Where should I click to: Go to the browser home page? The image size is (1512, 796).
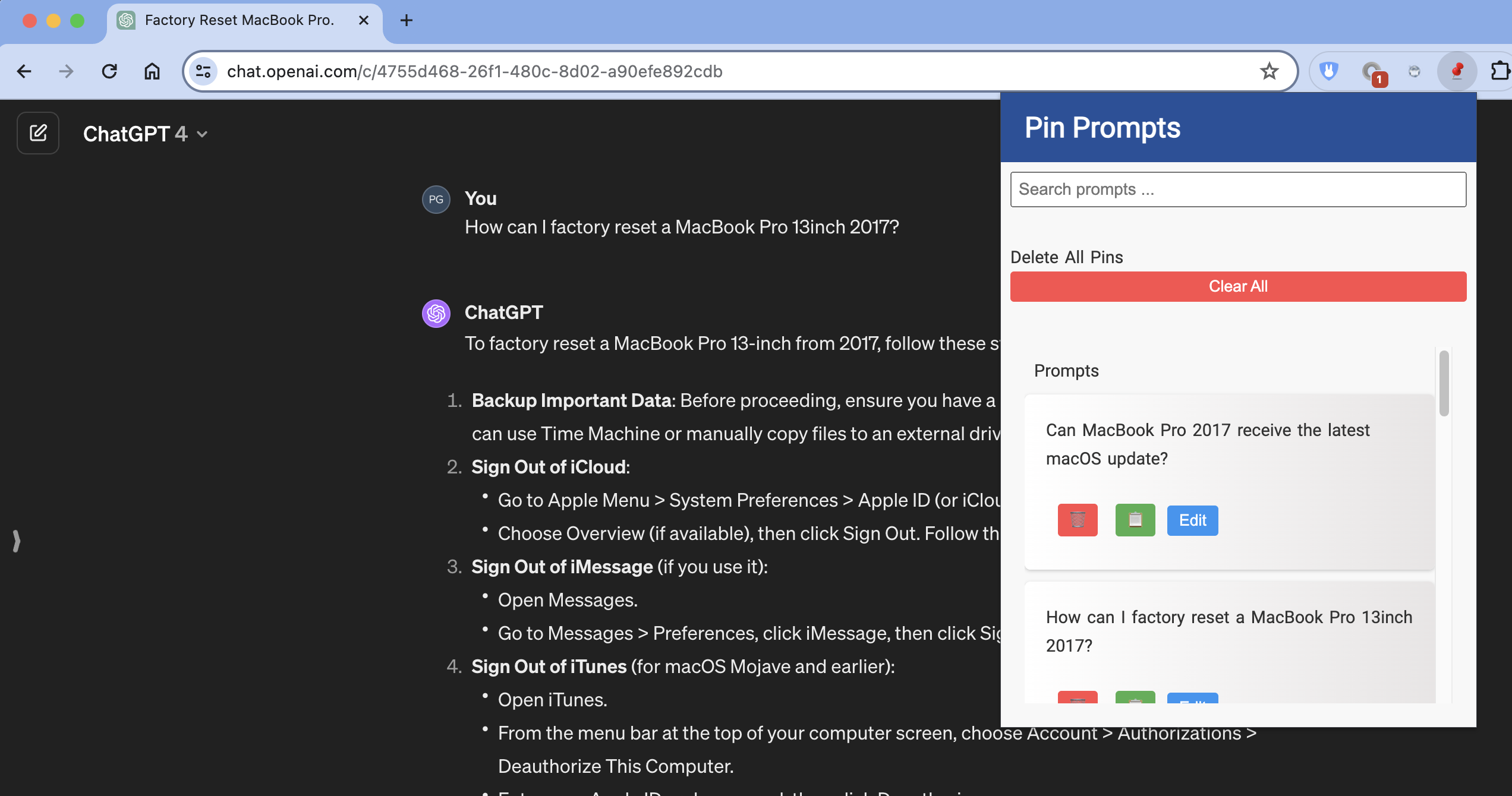coord(152,71)
